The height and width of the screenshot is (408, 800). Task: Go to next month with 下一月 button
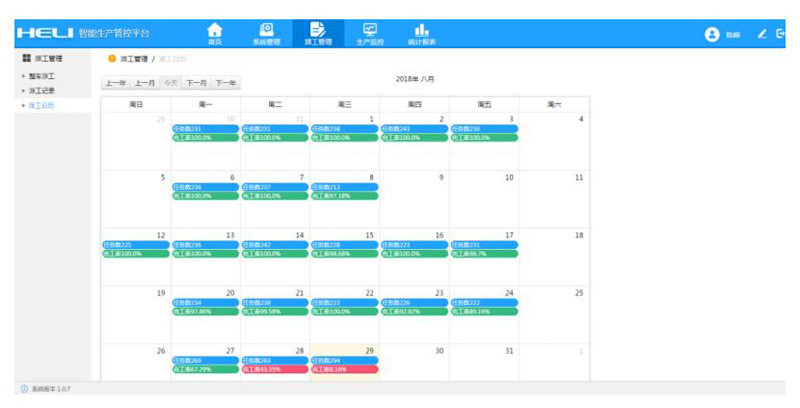click(196, 83)
